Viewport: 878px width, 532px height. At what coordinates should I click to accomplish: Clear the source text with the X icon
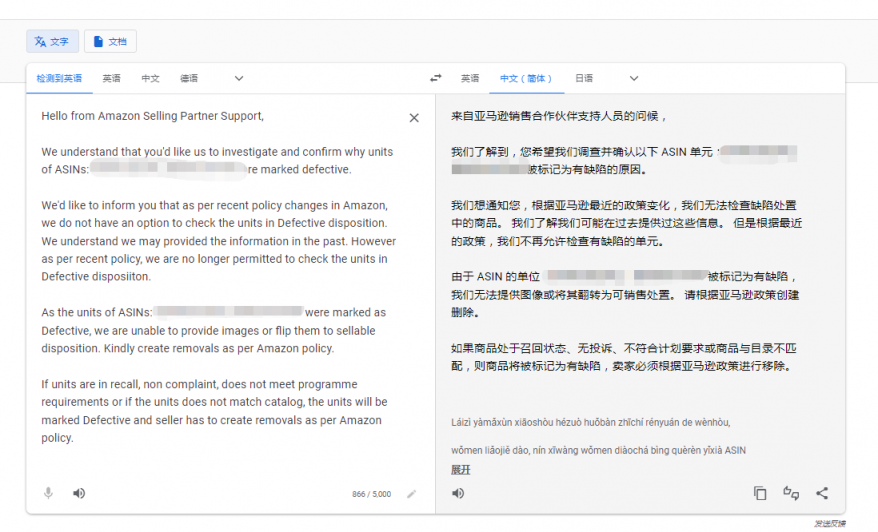tap(414, 118)
